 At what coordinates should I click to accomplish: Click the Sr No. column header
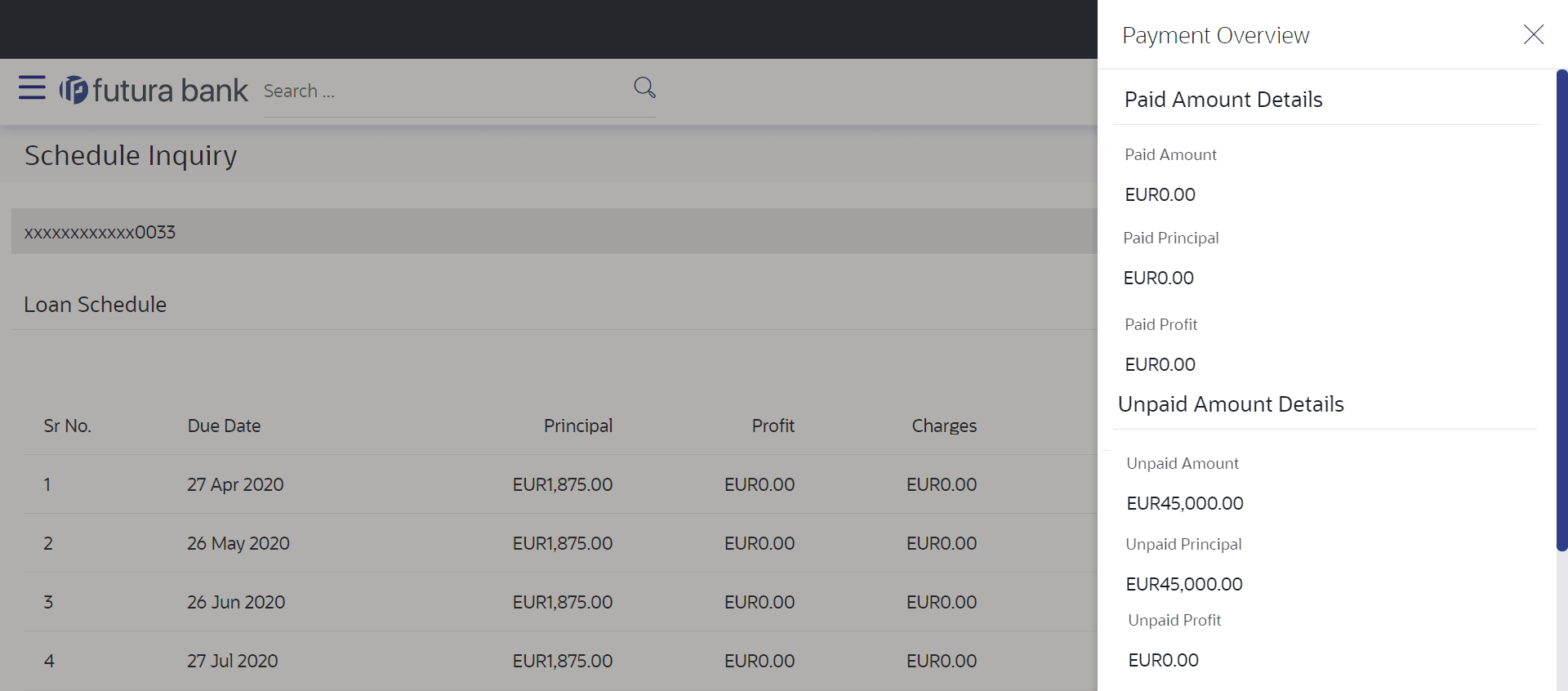[x=67, y=426]
